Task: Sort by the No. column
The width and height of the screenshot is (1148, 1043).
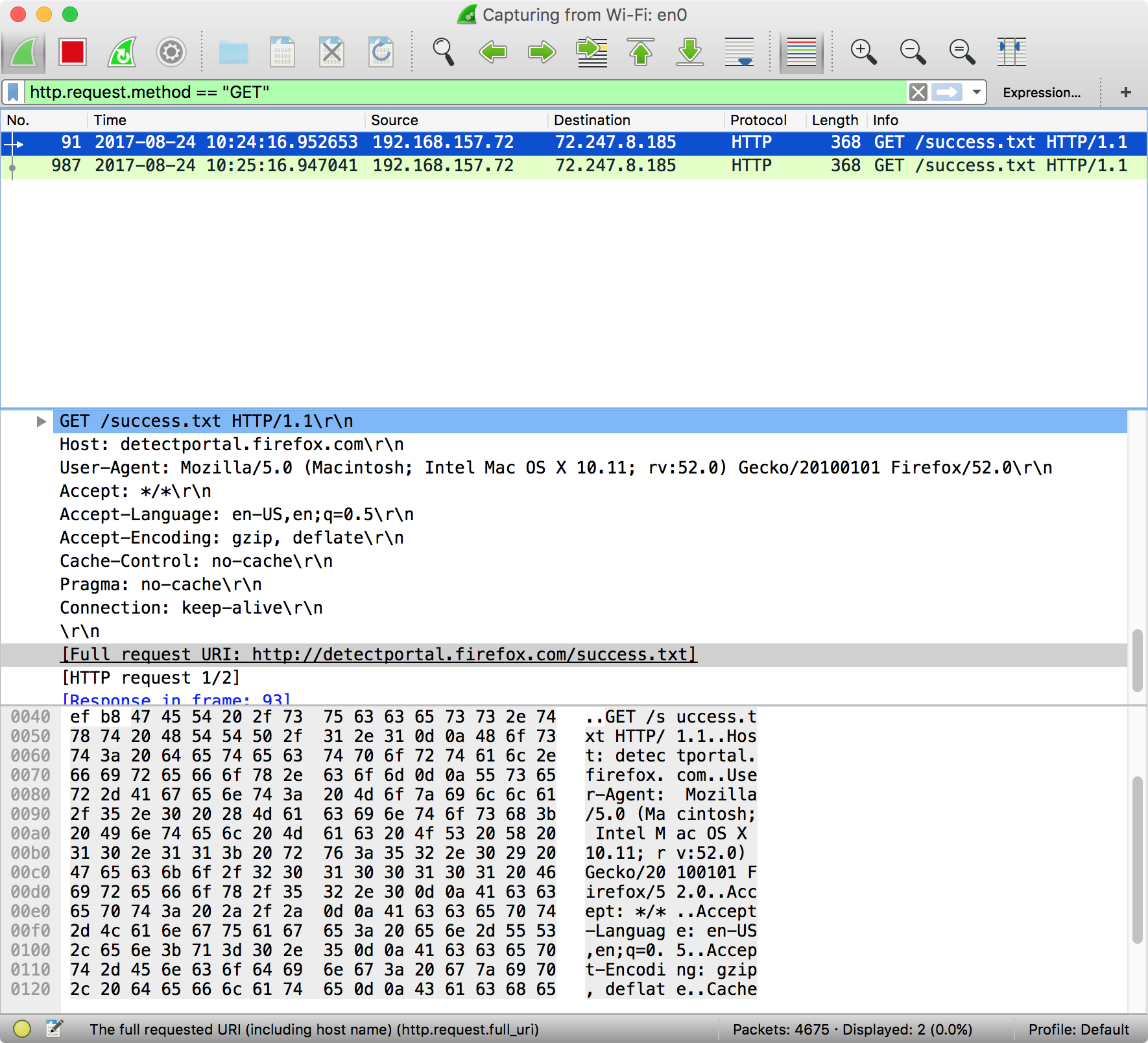Action: (x=44, y=120)
